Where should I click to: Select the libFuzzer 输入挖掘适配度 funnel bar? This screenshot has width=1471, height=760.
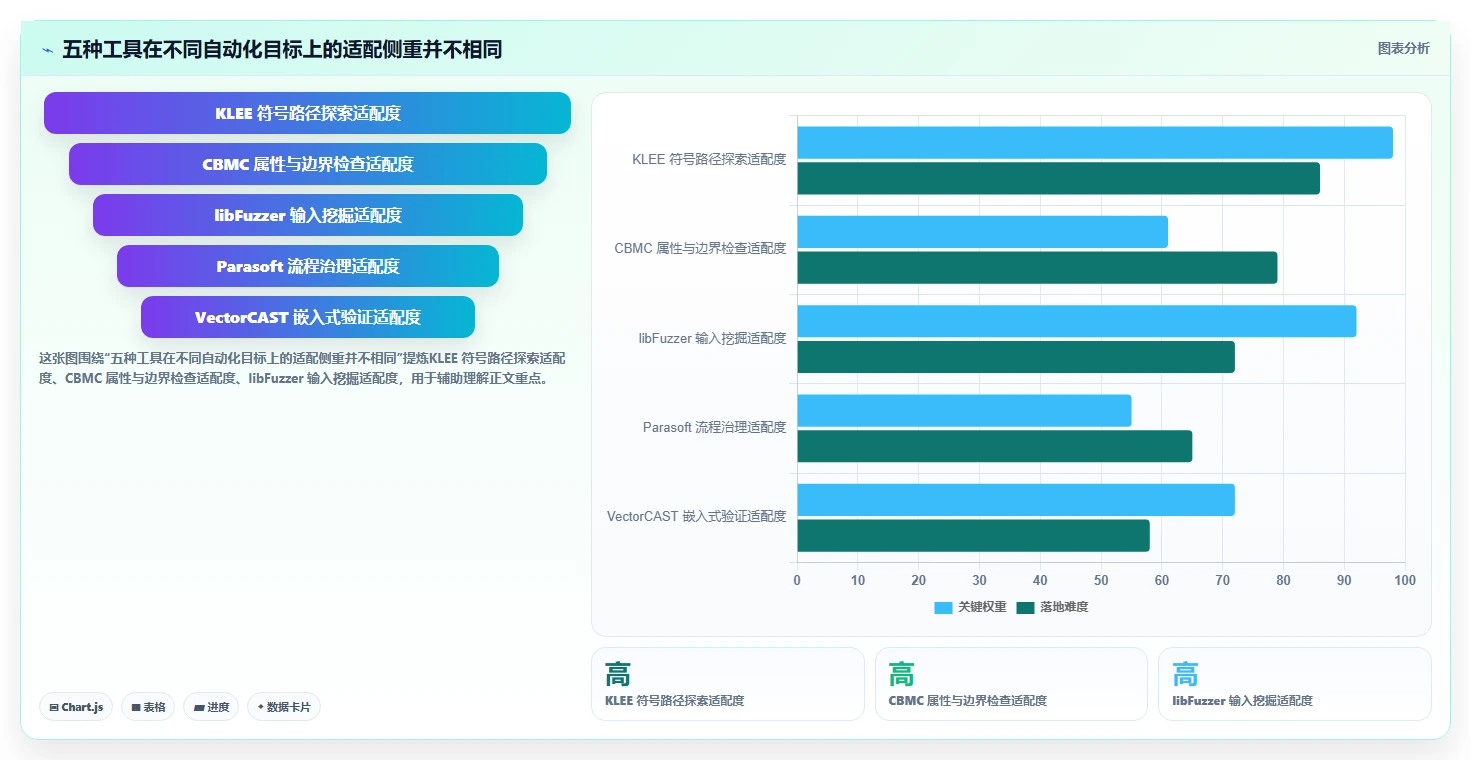click(x=307, y=215)
